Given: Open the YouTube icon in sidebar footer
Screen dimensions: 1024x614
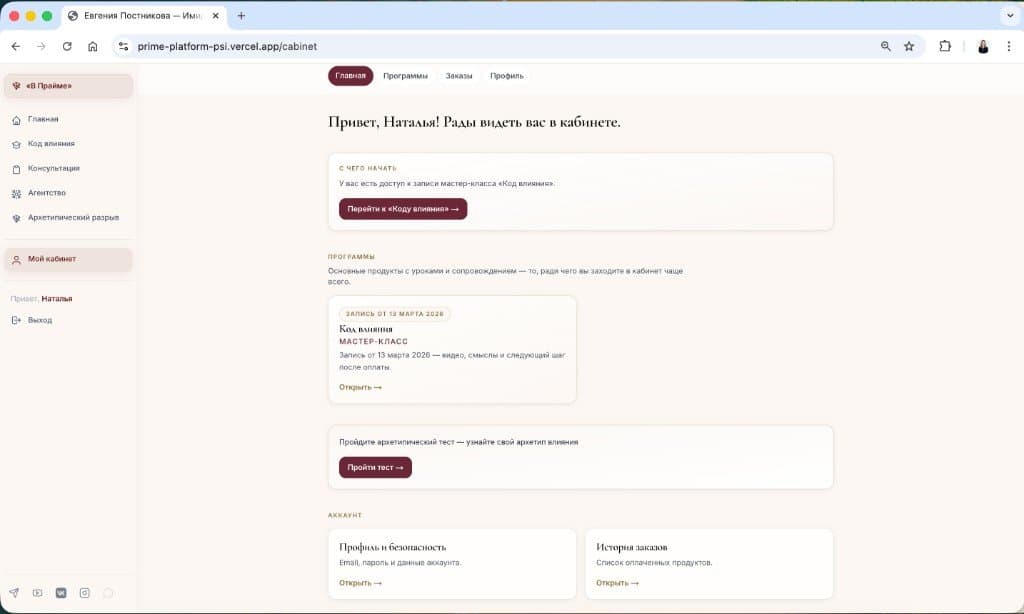Looking at the screenshot, I should tap(37, 593).
